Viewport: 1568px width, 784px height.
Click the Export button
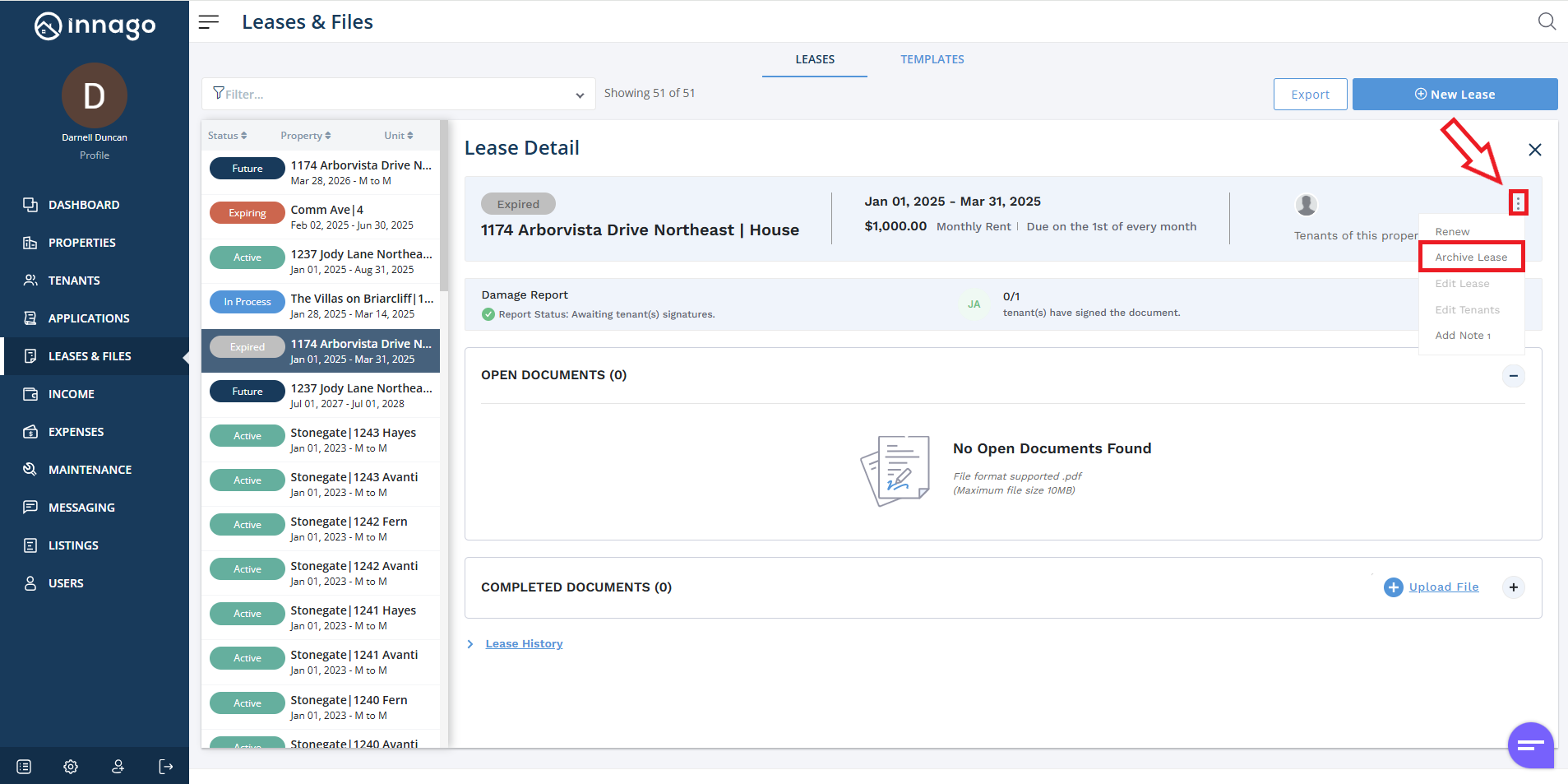[x=1310, y=95]
